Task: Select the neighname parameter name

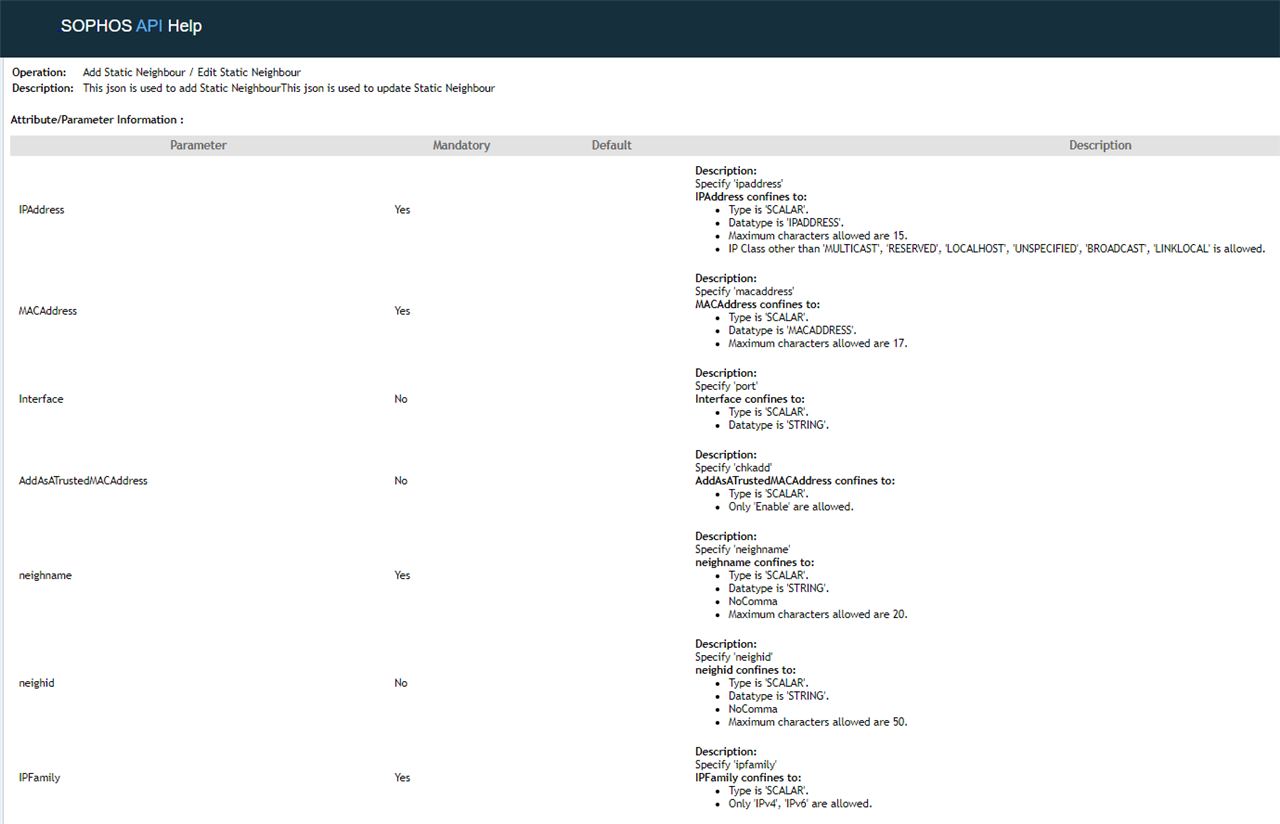Action: (x=45, y=576)
